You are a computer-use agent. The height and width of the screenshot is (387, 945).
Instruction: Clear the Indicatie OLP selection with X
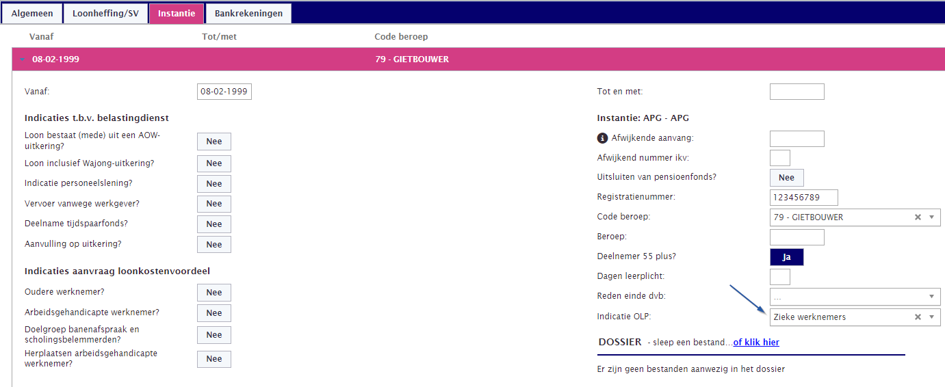coord(918,317)
